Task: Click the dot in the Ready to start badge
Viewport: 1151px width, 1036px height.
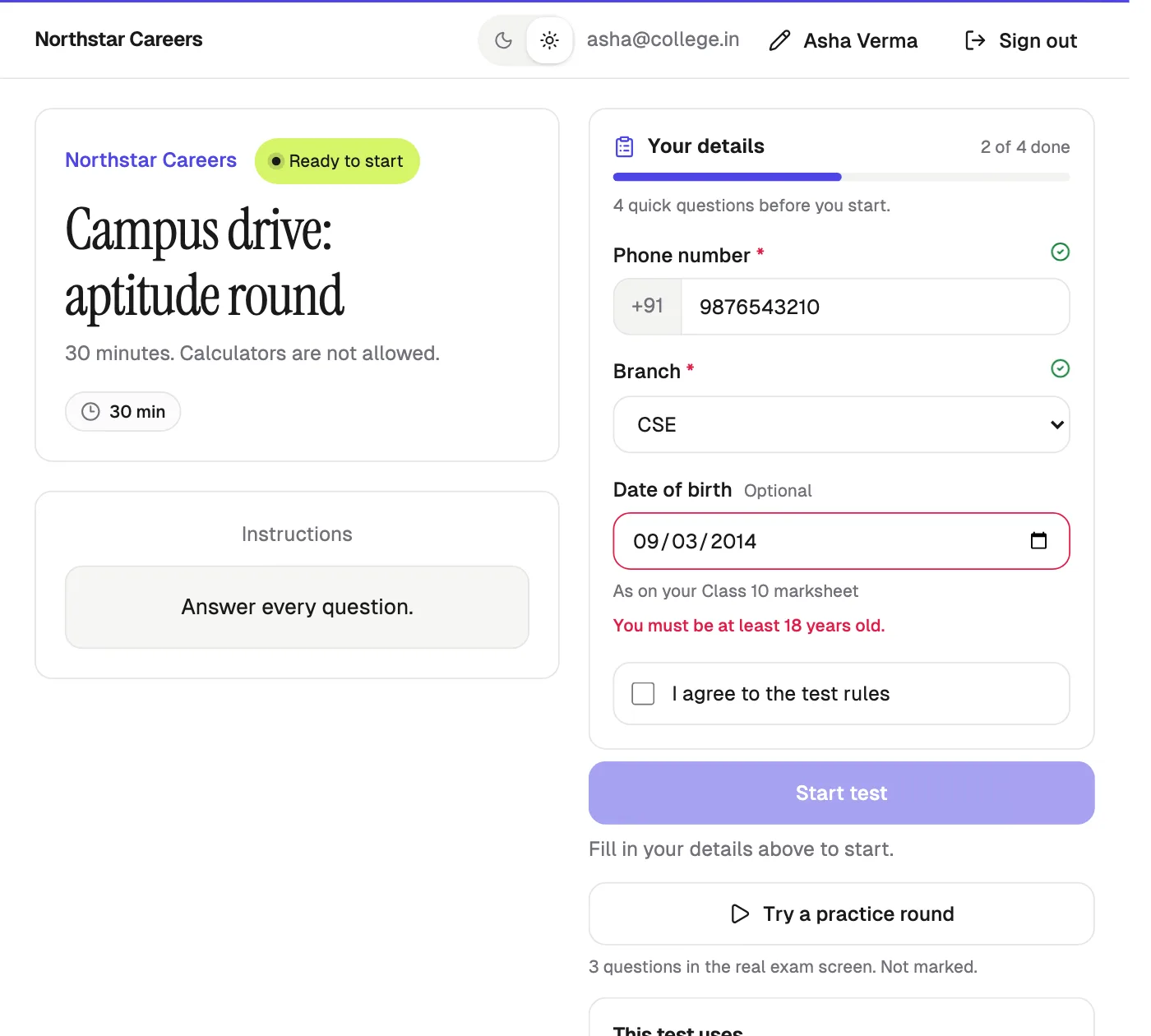Action: pos(276,161)
